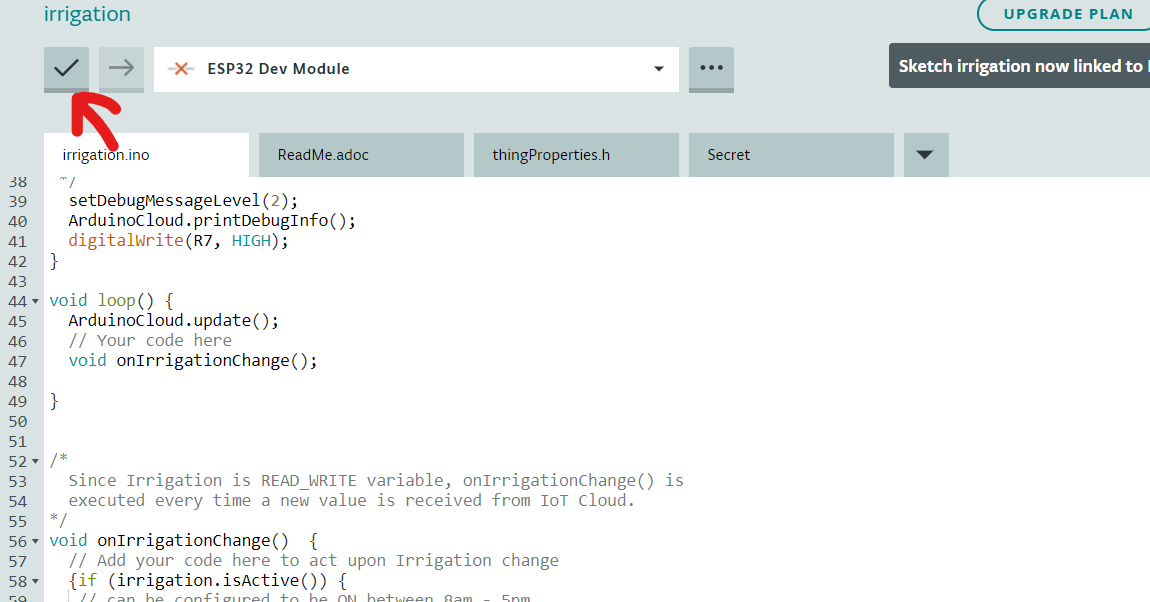Collapse the void loop() function fold
Viewport: 1150px width, 602px height.
[x=37, y=301]
